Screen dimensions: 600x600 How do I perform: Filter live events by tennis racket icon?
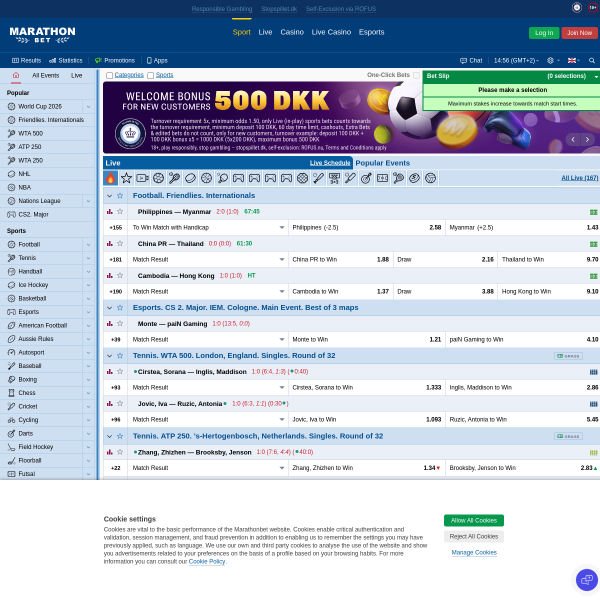coord(174,178)
